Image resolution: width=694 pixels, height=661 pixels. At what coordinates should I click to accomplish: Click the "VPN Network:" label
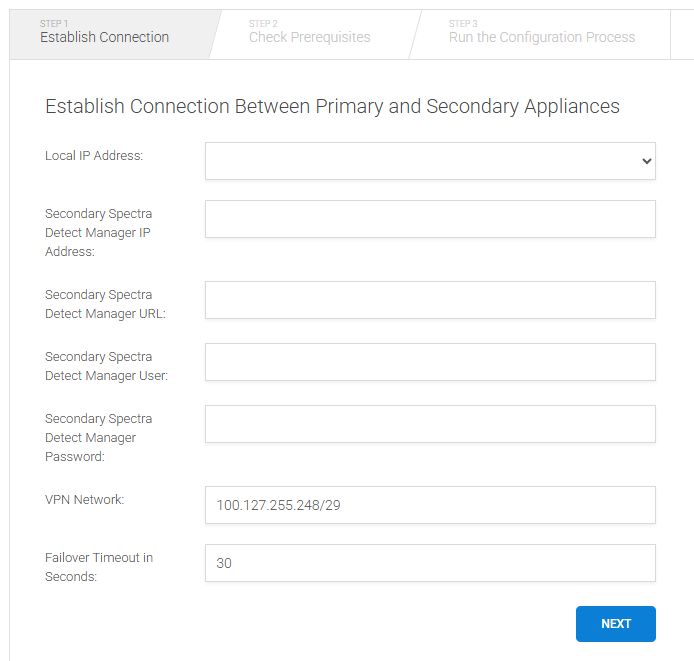85,499
